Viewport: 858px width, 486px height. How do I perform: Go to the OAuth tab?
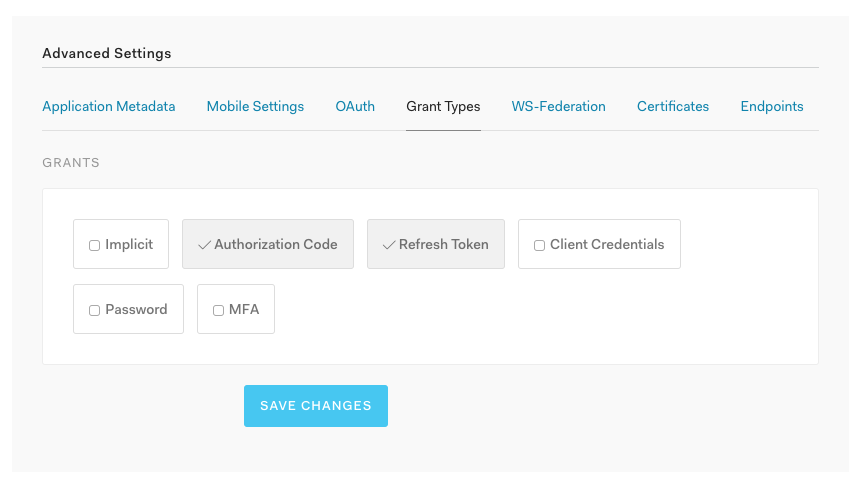pyautogui.click(x=355, y=106)
